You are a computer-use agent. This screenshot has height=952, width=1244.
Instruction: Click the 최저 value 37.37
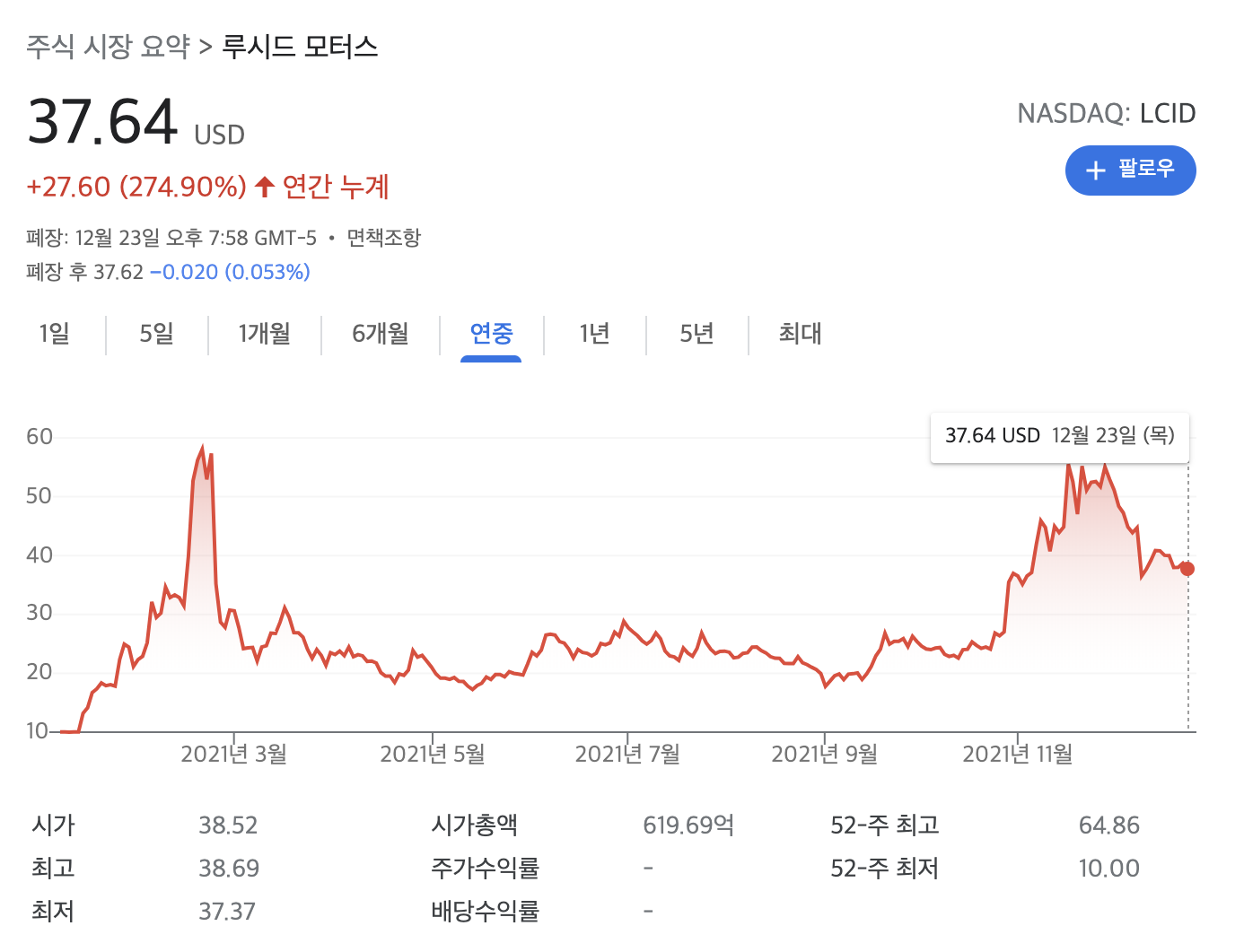tap(227, 912)
